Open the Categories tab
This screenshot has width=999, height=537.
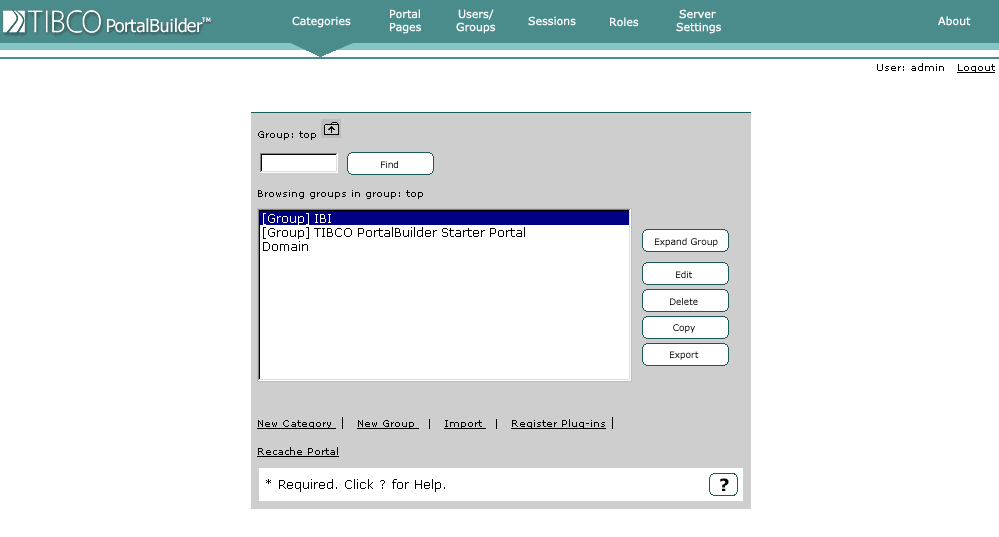point(321,21)
